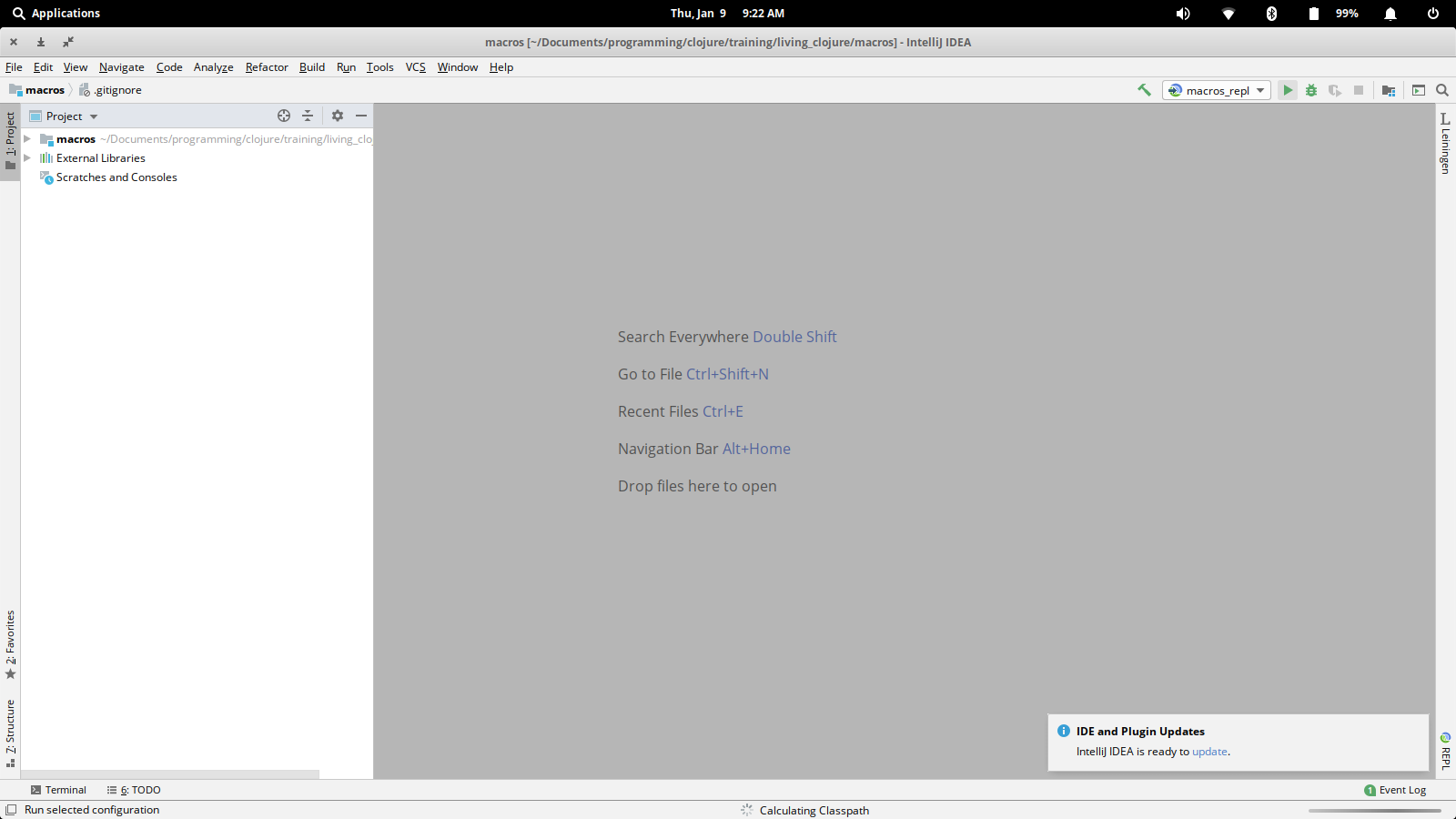Open the notifications bell icon

pos(1390,13)
